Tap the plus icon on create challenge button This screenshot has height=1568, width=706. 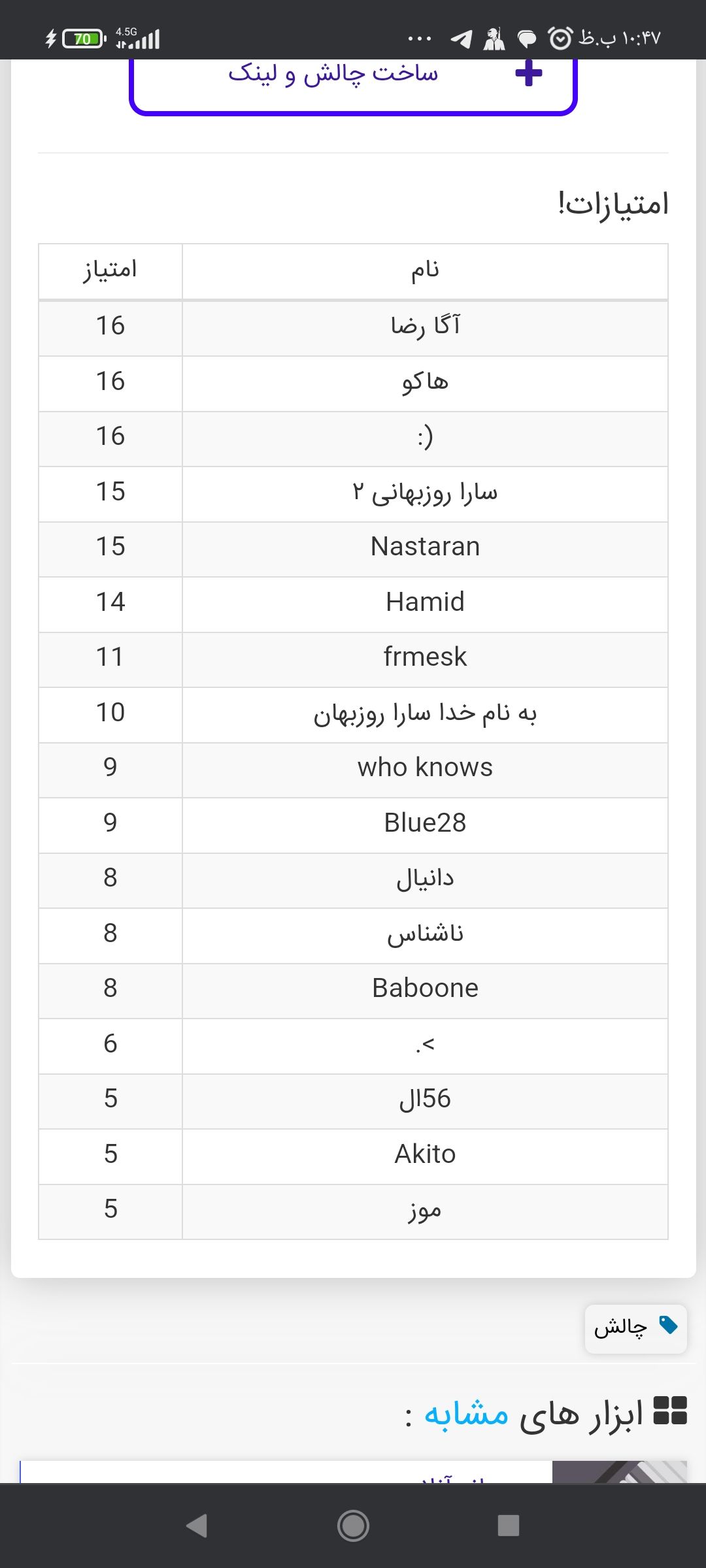[x=529, y=73]
